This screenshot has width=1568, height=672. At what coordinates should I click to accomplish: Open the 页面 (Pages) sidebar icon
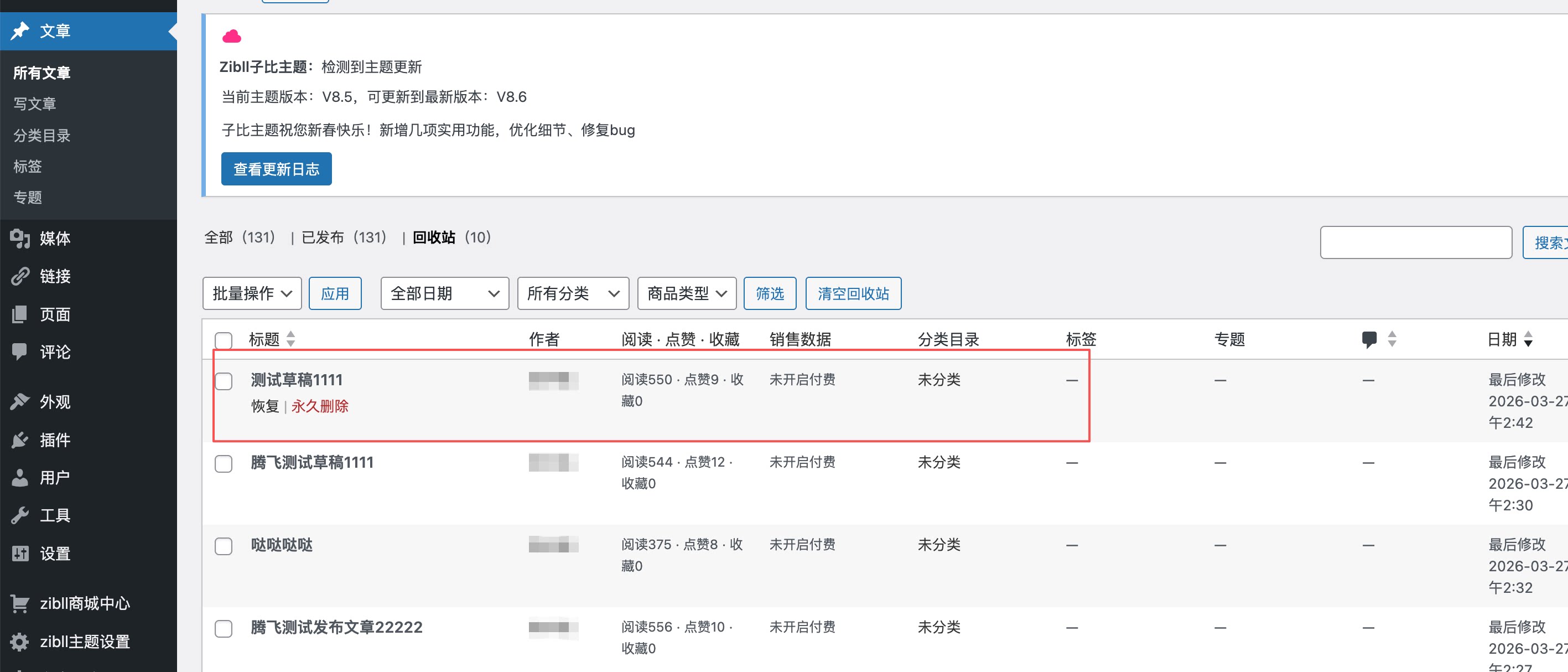[x=20, y=314]
